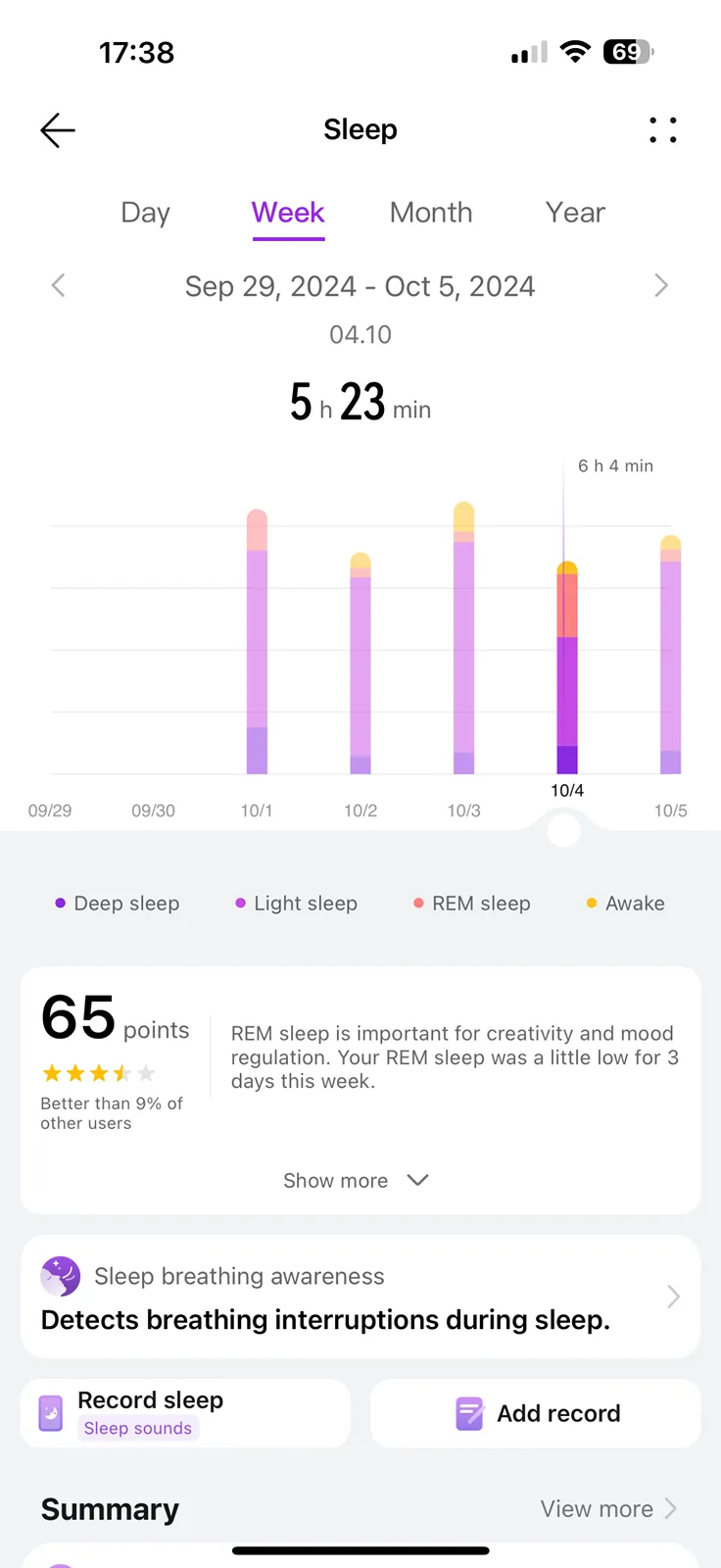Tap the Record sleep purple icon
This screenshot has width=721, height=1568.
coord(51,1413)
